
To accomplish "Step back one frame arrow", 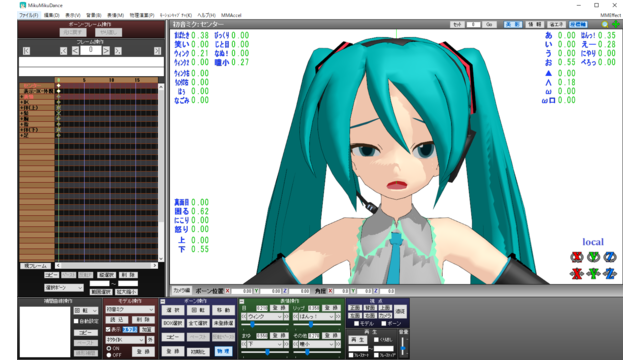I will click(76, 51).
